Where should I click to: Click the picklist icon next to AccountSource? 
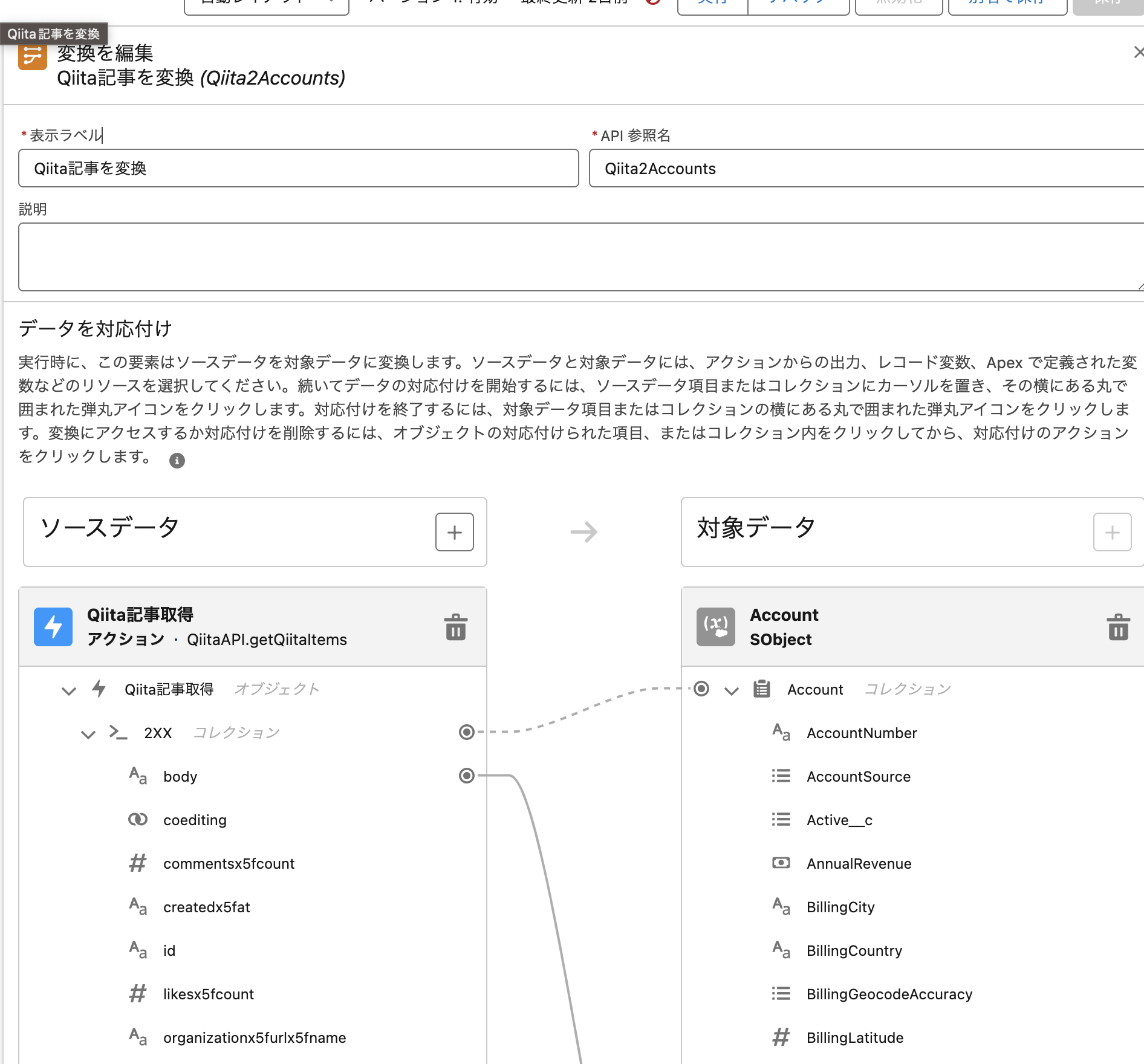coord(781,776)
